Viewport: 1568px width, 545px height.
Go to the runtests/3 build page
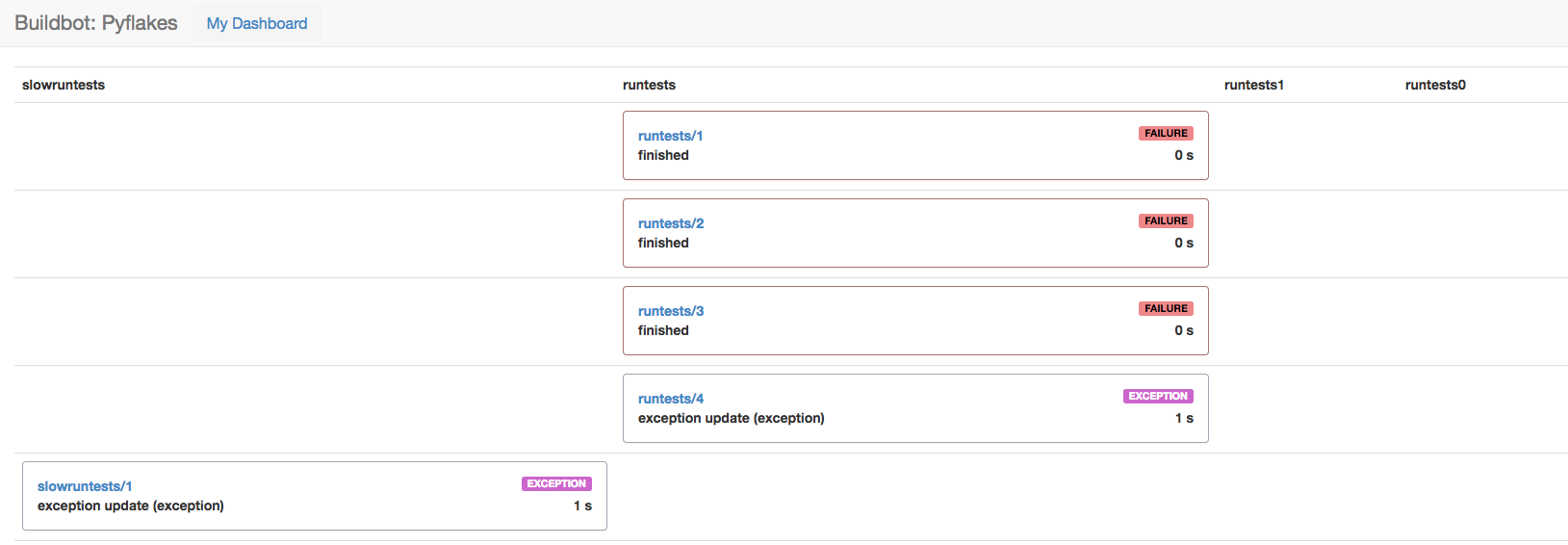pos(670,311)
